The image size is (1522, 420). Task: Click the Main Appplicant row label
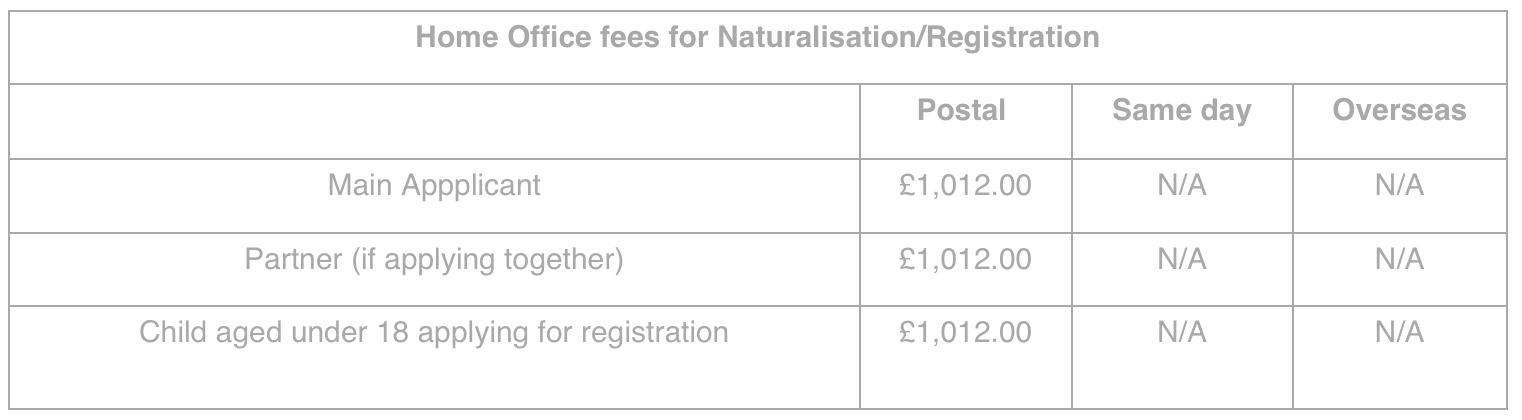click(434, 186)
